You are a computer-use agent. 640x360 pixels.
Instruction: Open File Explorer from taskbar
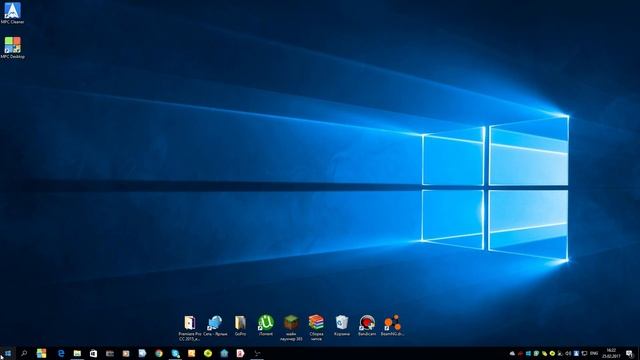tap(77, 353)
